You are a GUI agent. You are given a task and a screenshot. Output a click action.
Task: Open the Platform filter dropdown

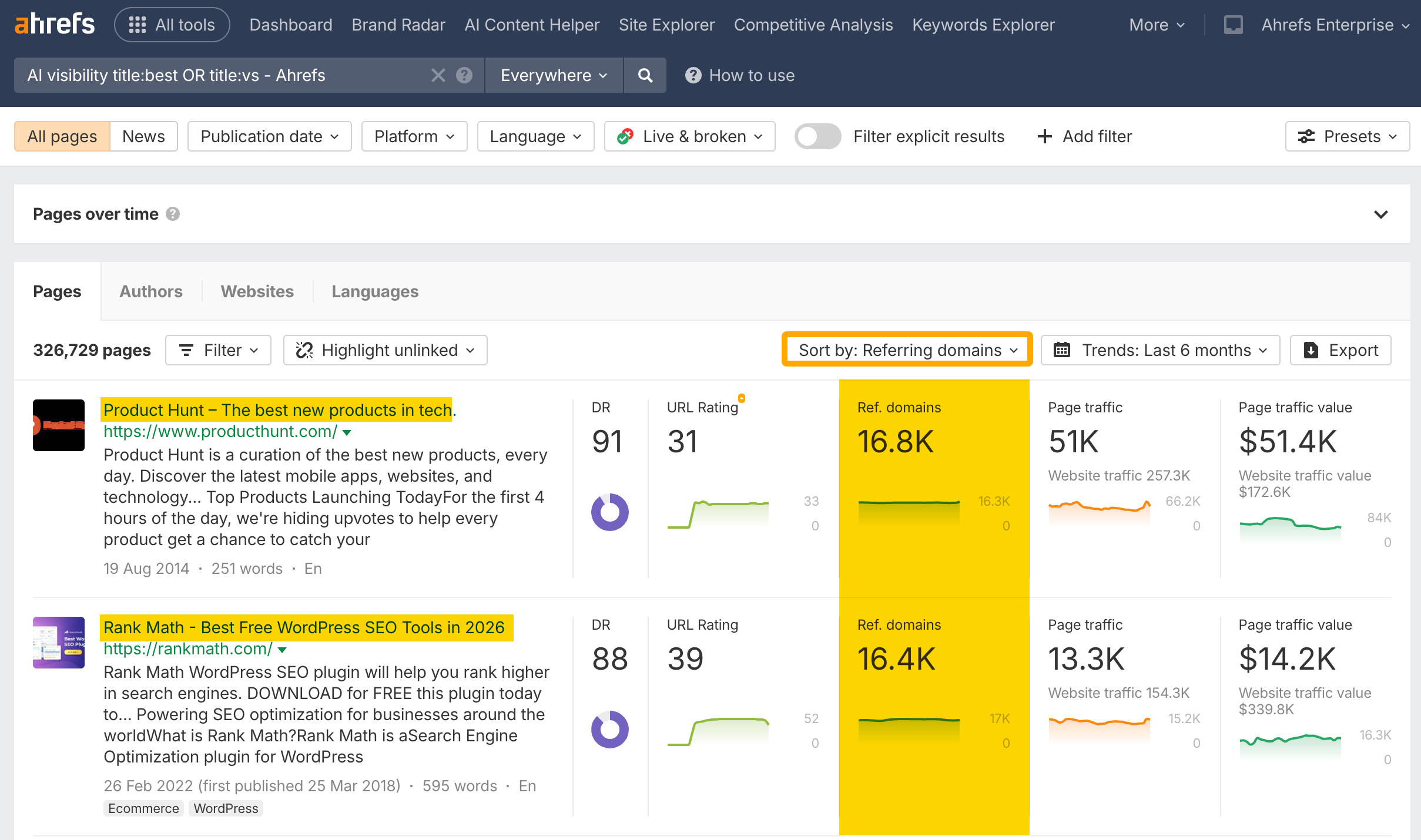414,136
